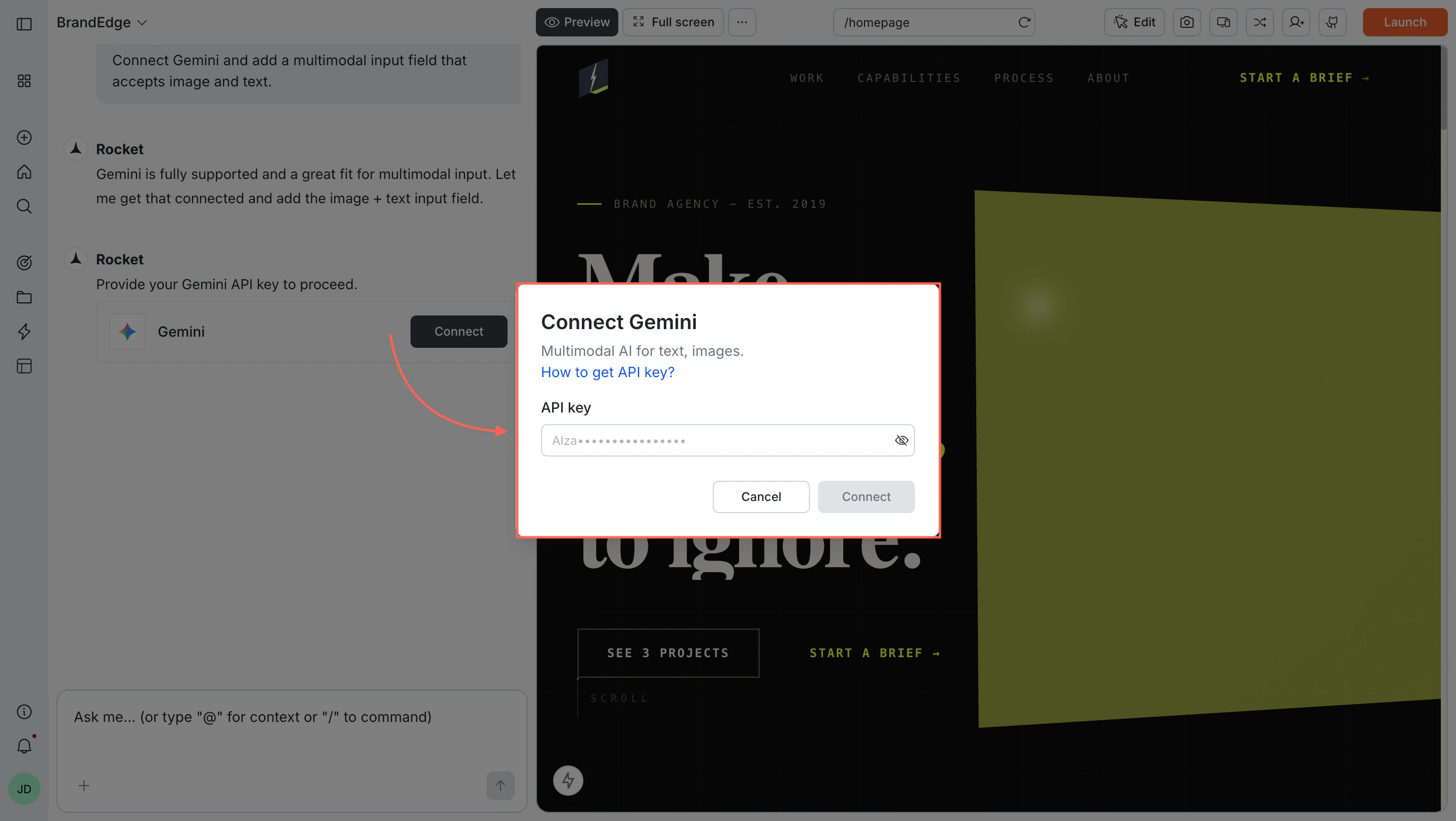
Task: Toggle the left sidebar panel open
Action: point(24,24)
